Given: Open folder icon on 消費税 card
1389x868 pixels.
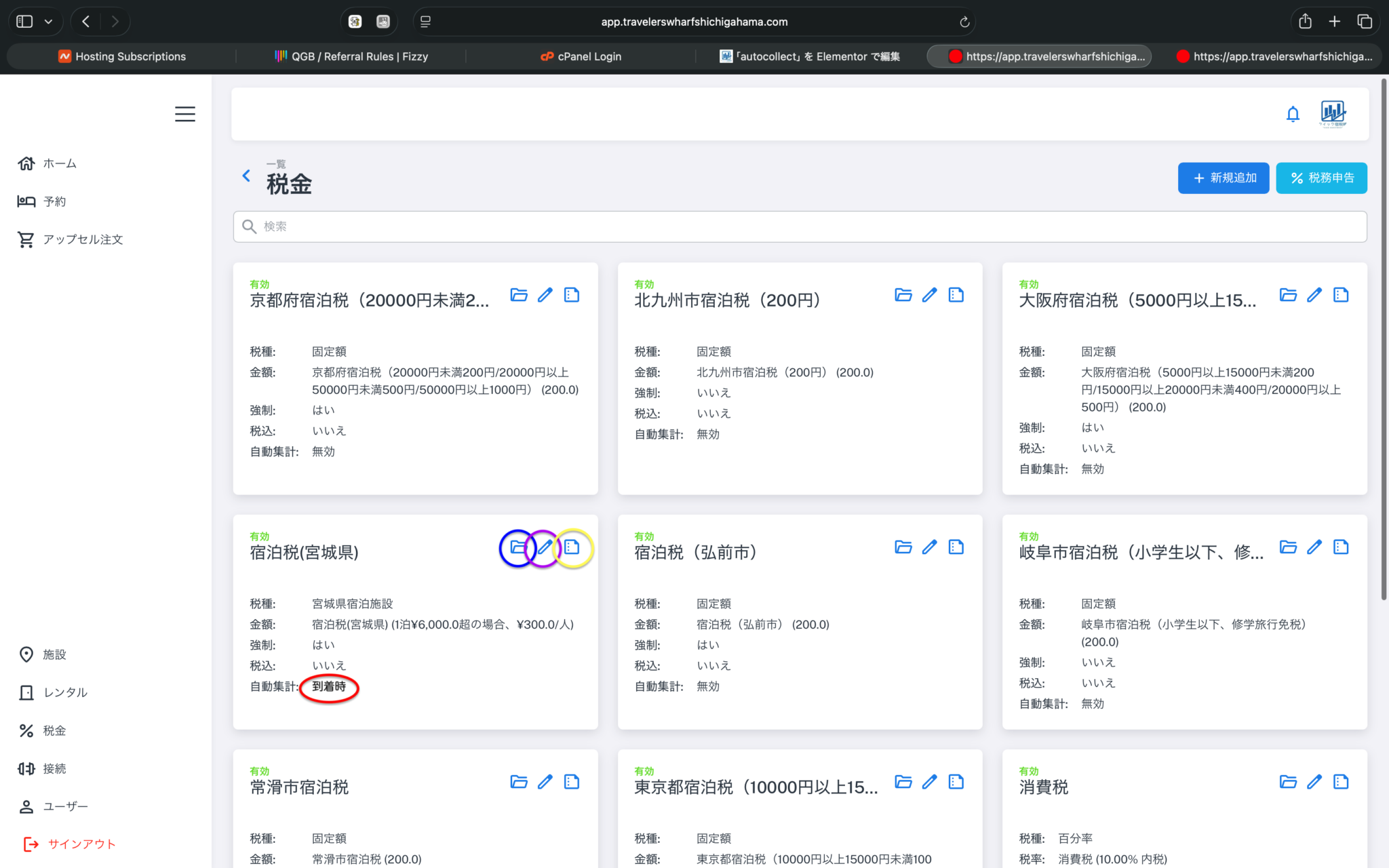Looking at the screenshot, I should (x=1288, y=782).
